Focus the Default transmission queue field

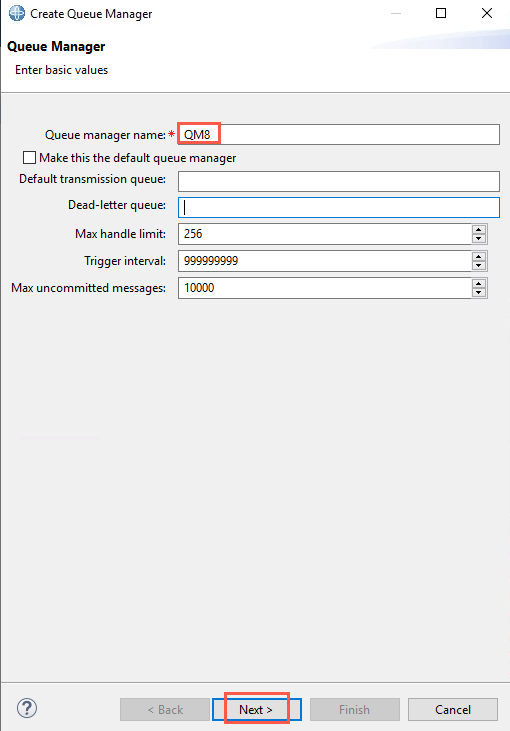339,181
